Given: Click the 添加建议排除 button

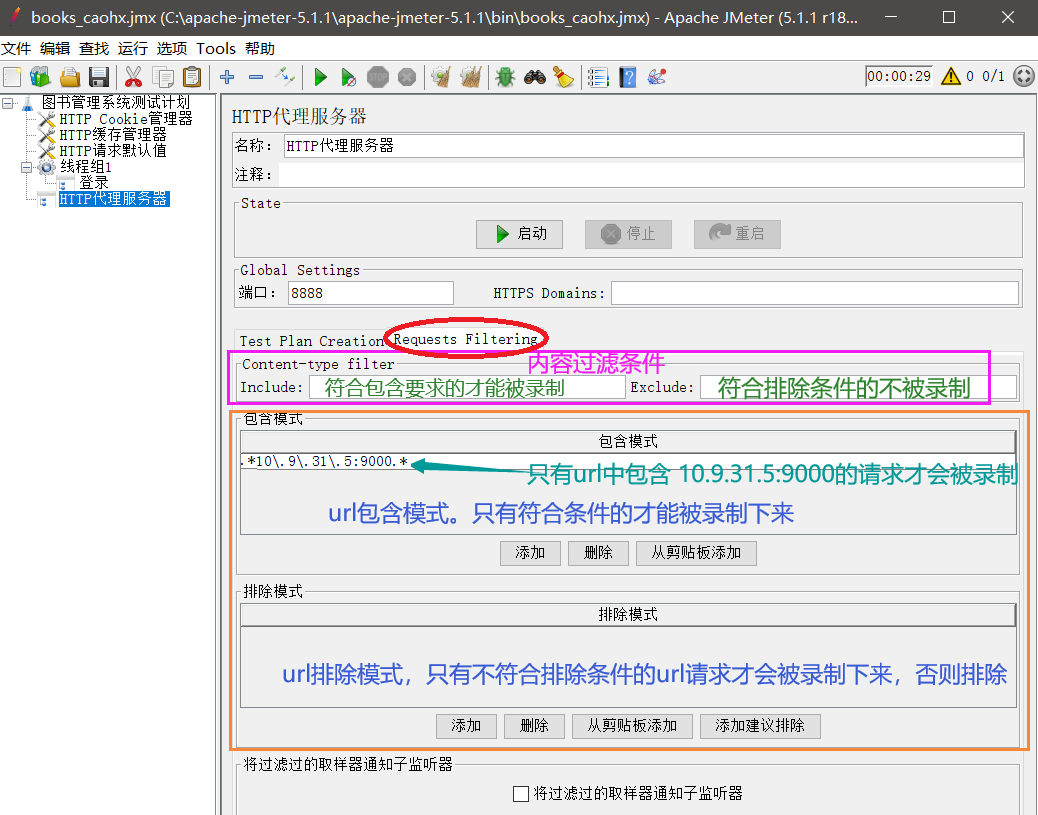Looking at the screenshot, I should (x=760, y=725).
